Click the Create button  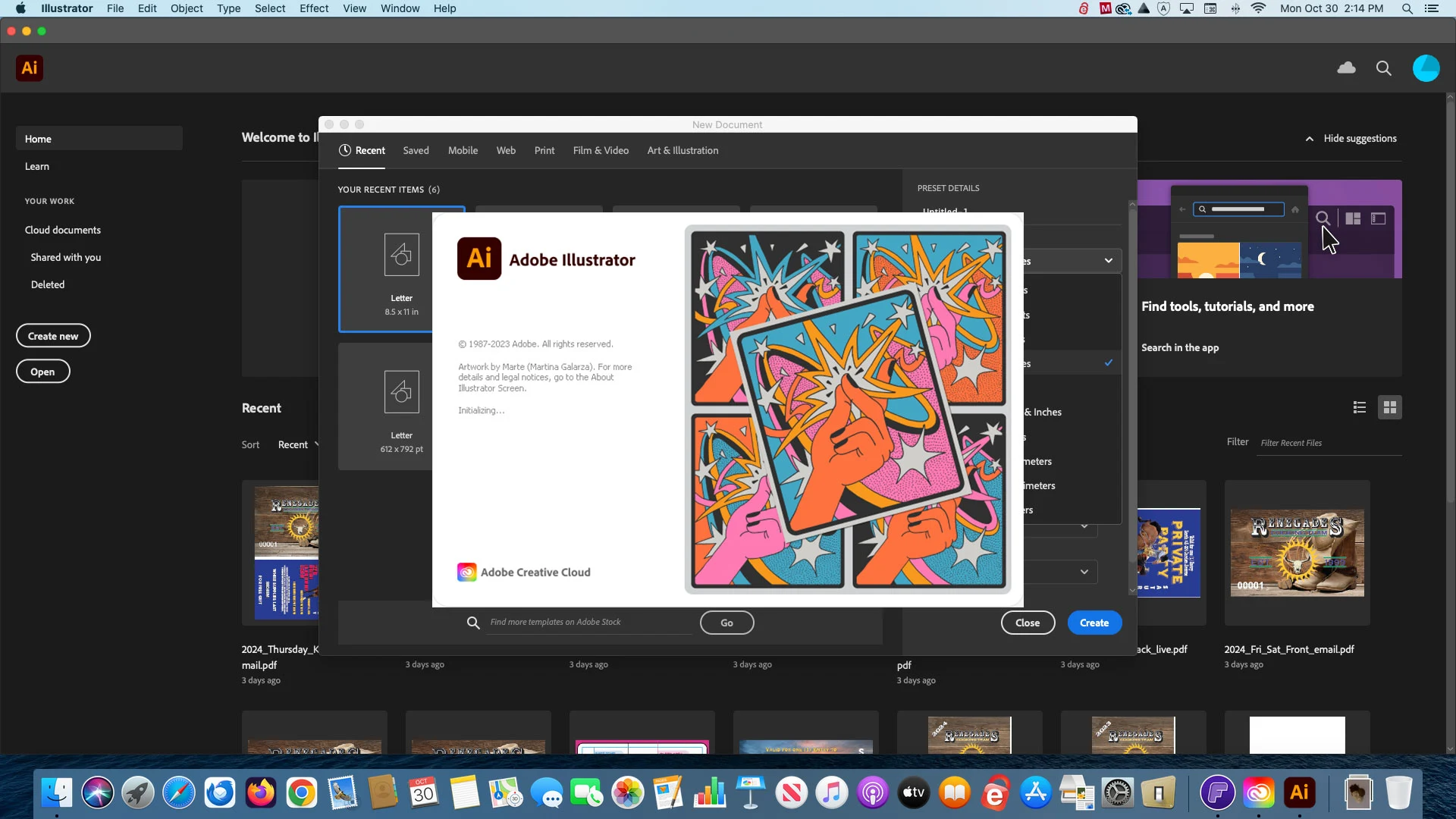click(1094, 622)
